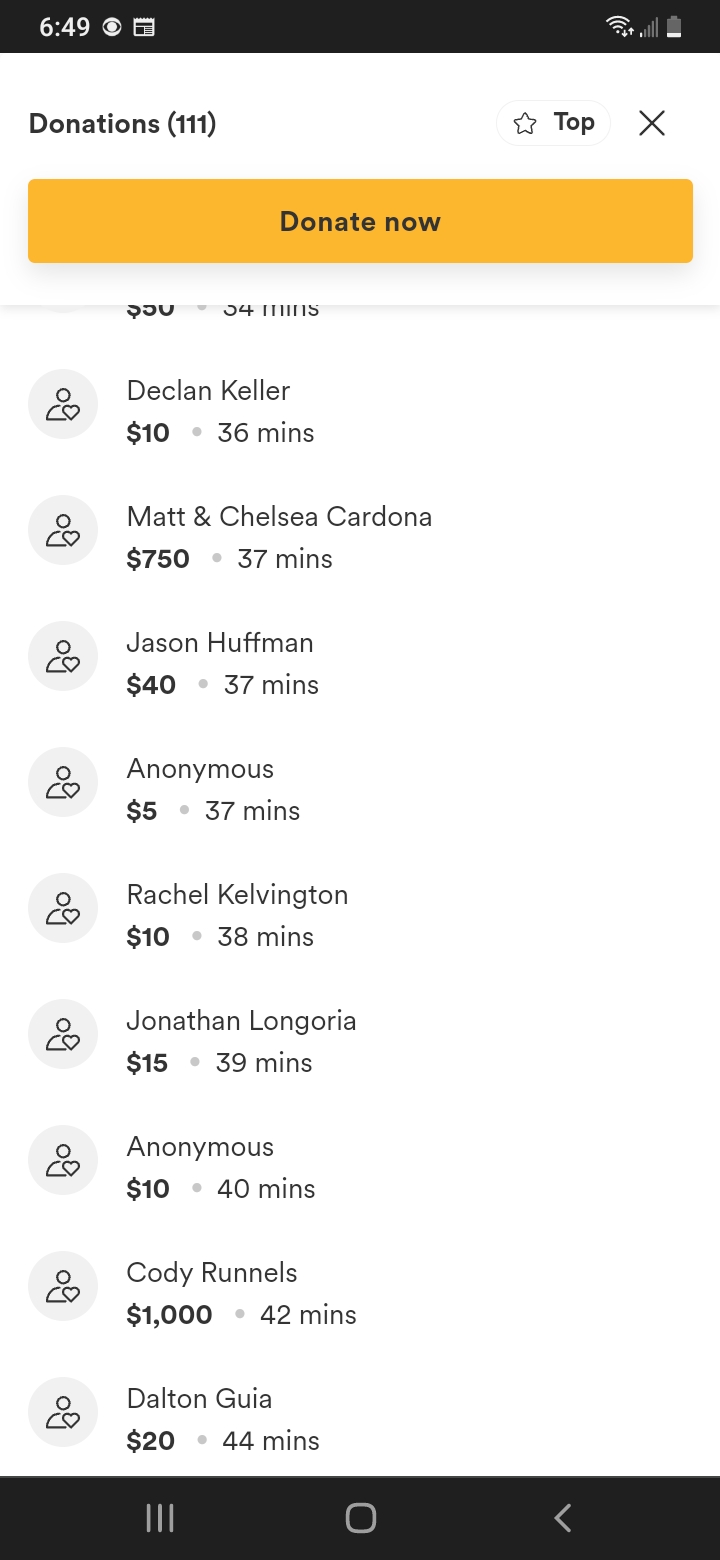The height and width of the screenshot is (1560, 720).
Task: Close the Donations list panel
Action: point(652,123)
